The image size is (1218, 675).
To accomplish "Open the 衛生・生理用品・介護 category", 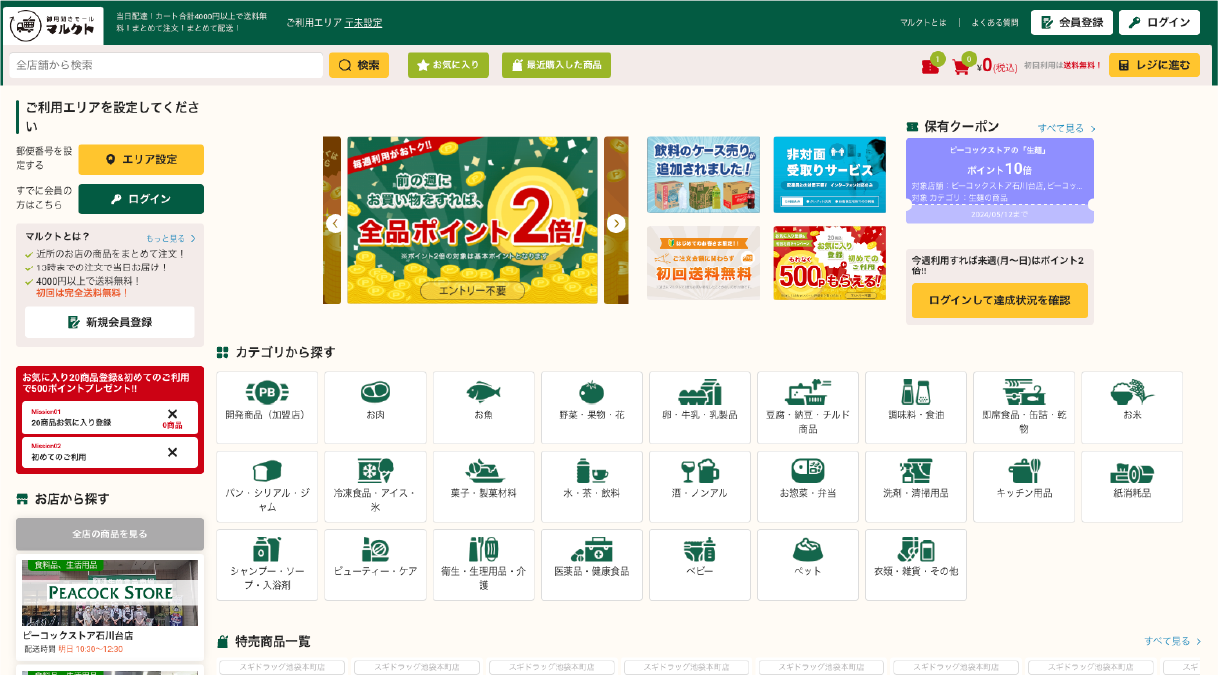I will [x=483, y=565].
